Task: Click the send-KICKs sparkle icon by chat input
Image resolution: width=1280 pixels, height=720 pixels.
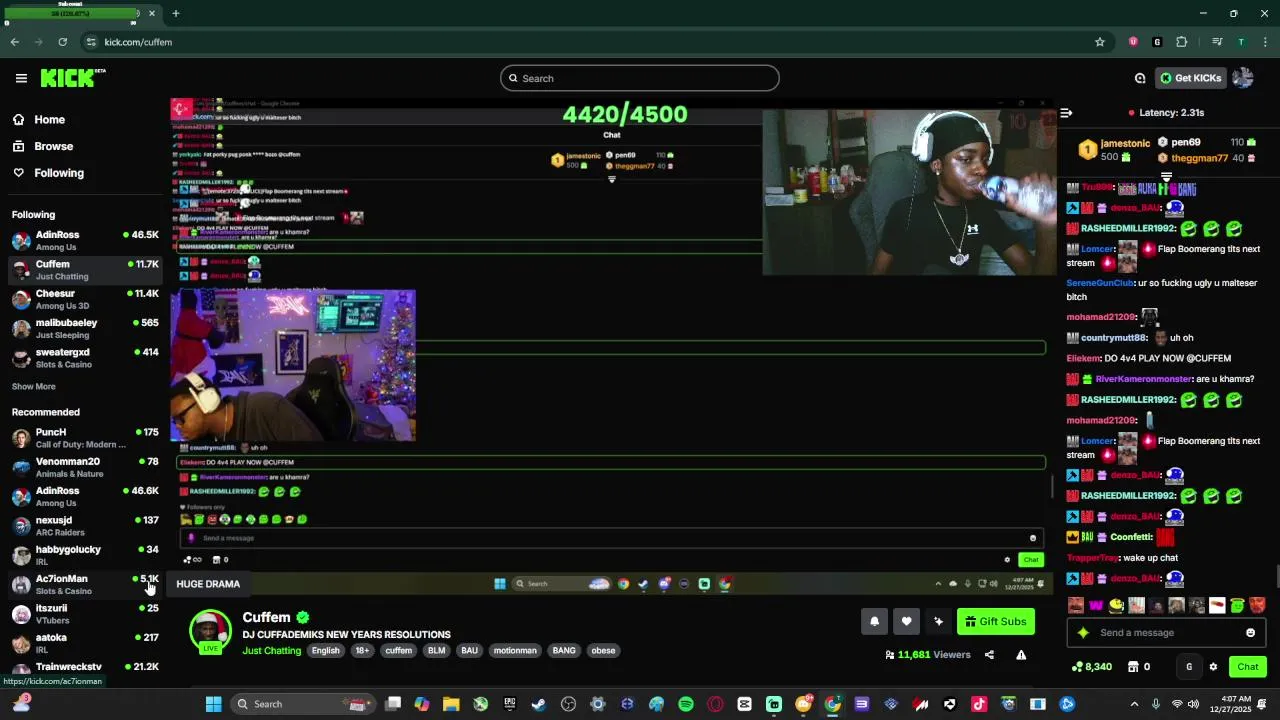Action: [x=1083, y=633]
